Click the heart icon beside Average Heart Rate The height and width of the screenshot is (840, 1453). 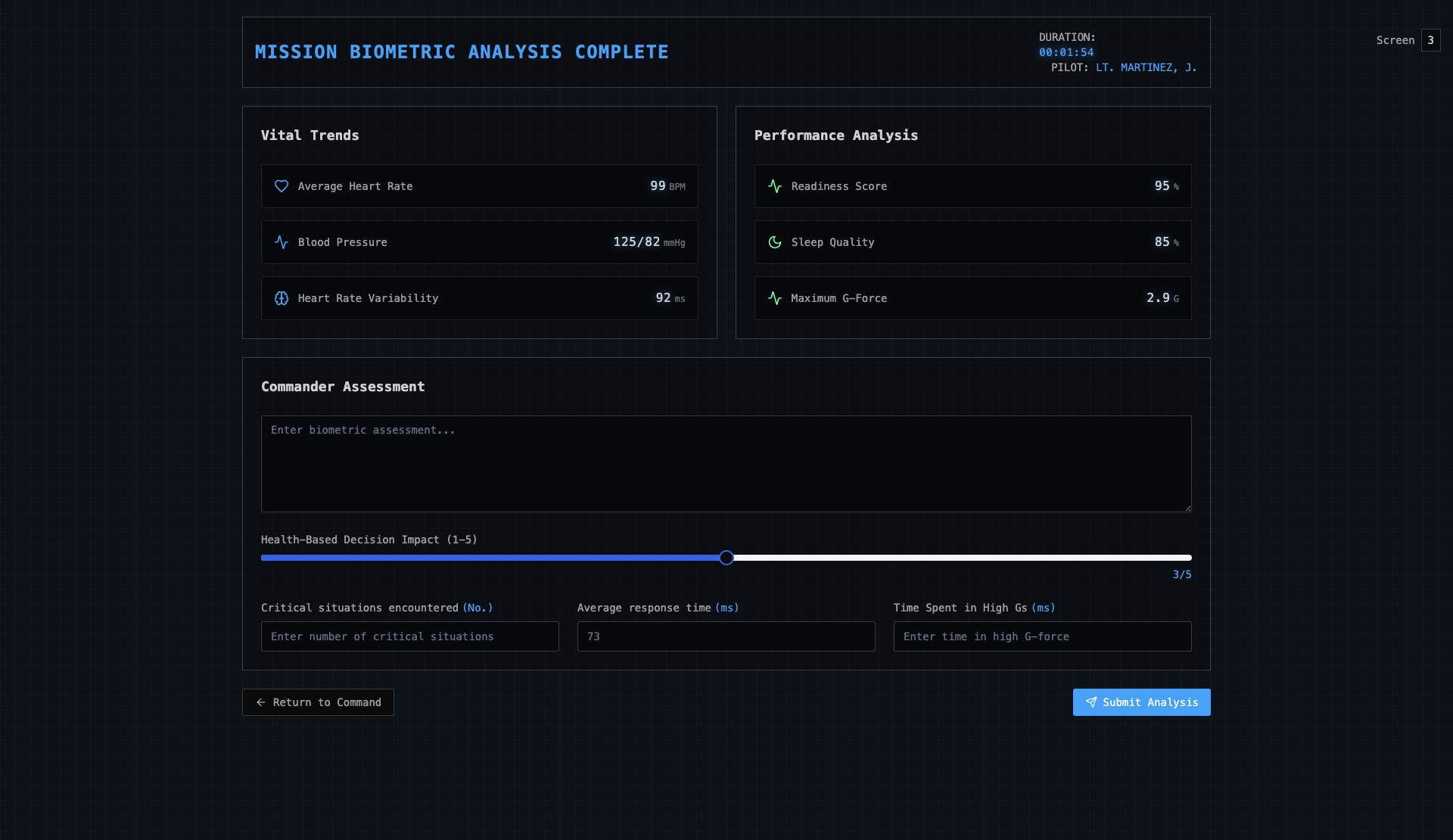pos(282,186)
